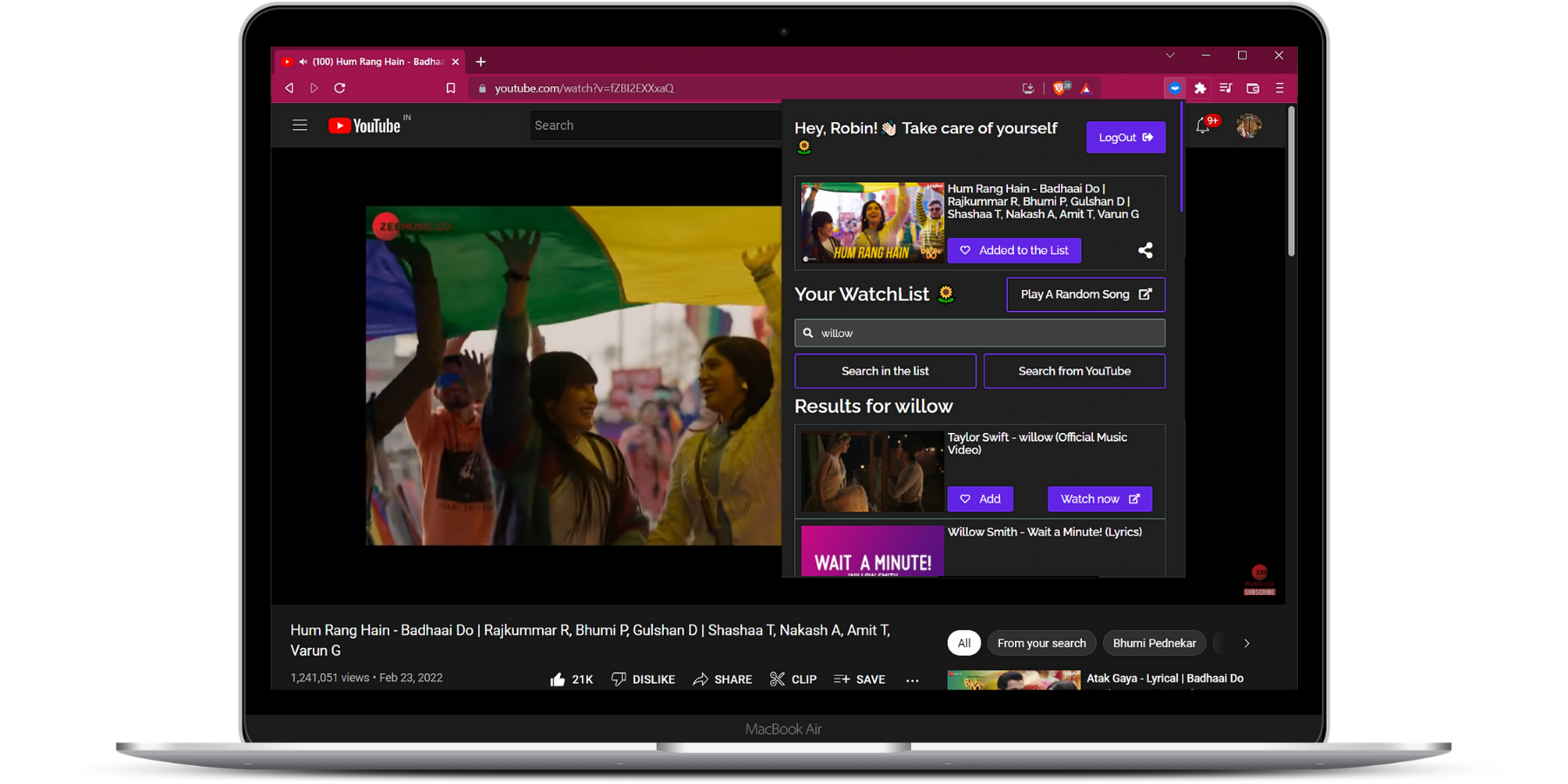The width and height of the screenshot is (1568, 784).
Task: Click Wait A Minute thumbnail
Action: tap(872, 551)
